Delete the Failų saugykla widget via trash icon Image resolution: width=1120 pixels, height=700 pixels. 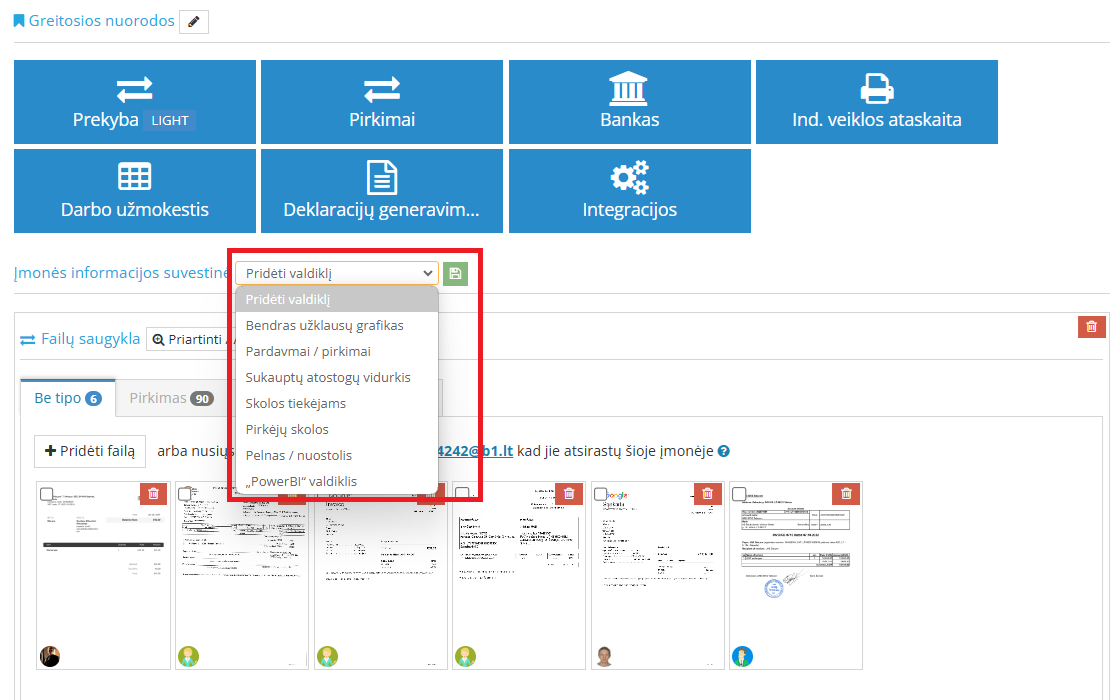click(x=1091, y=326)
